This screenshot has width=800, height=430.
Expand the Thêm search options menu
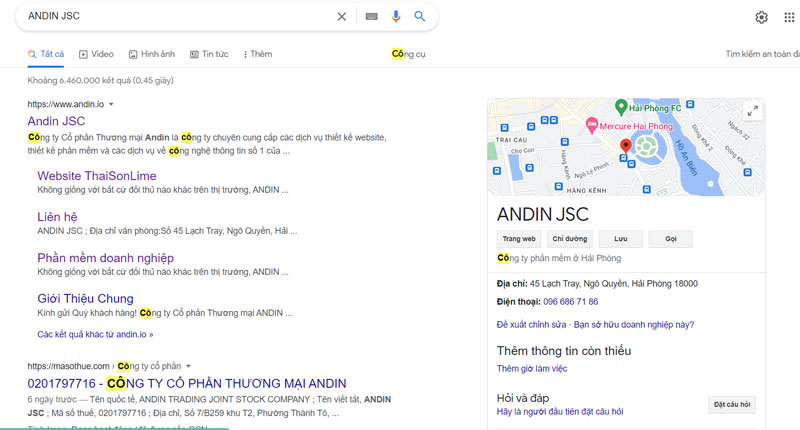(x=255, y=54)
